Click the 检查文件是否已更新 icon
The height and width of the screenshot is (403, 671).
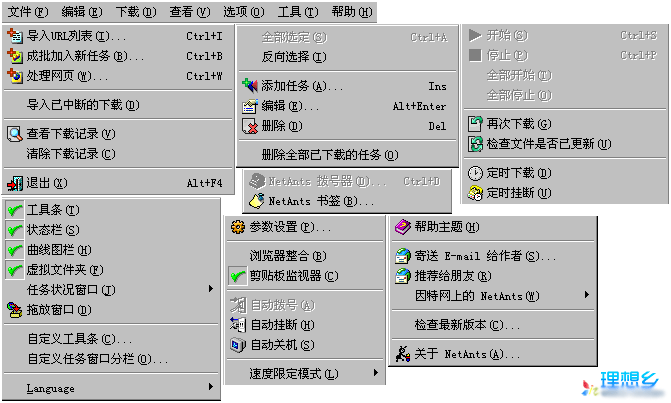coord(475,144)
